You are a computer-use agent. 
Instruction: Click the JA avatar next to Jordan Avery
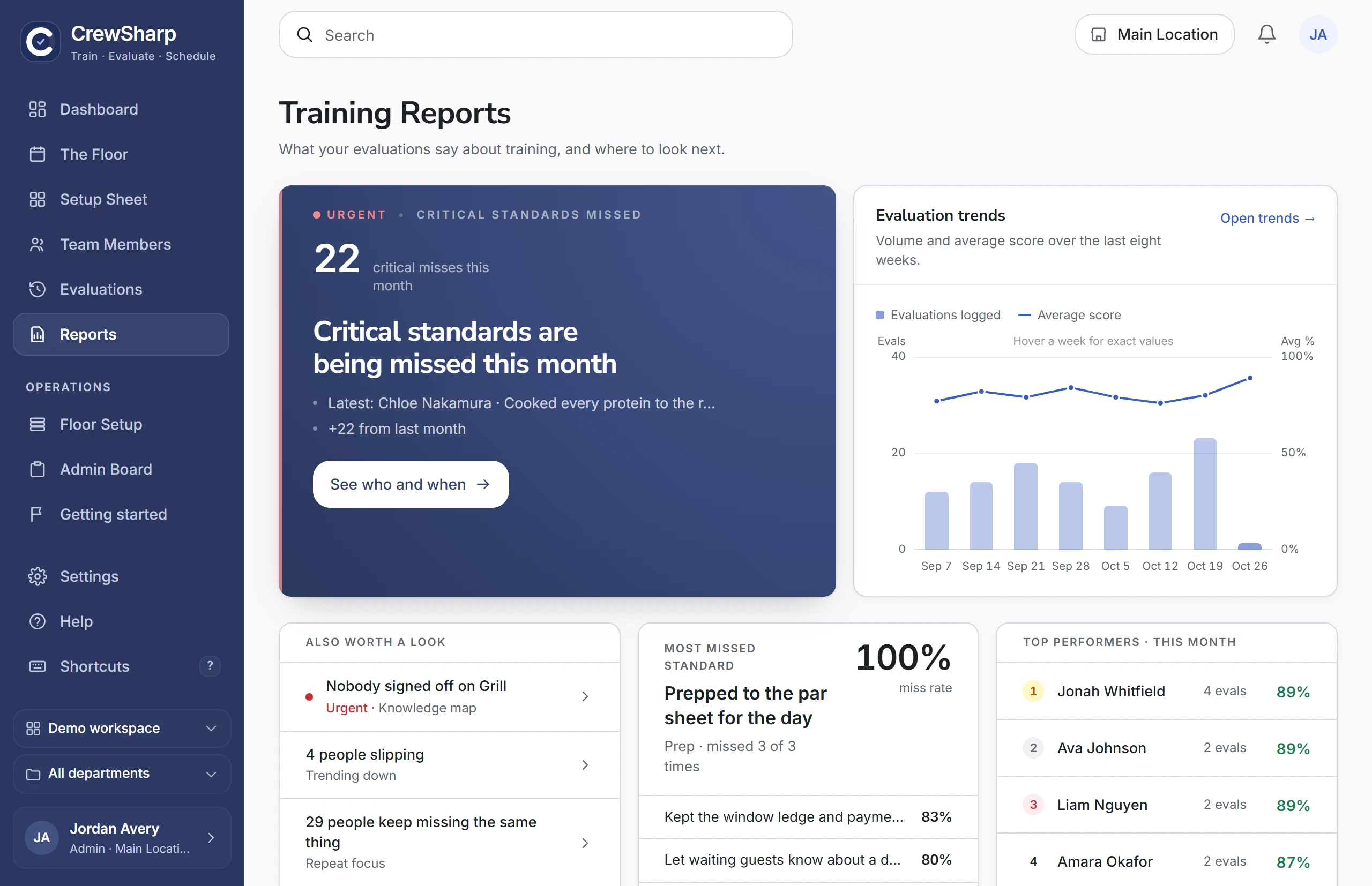click(x=41, y=838)
